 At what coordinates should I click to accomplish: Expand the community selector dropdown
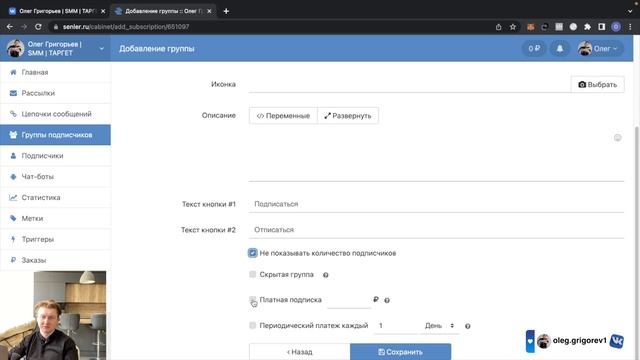click(102, 49)
